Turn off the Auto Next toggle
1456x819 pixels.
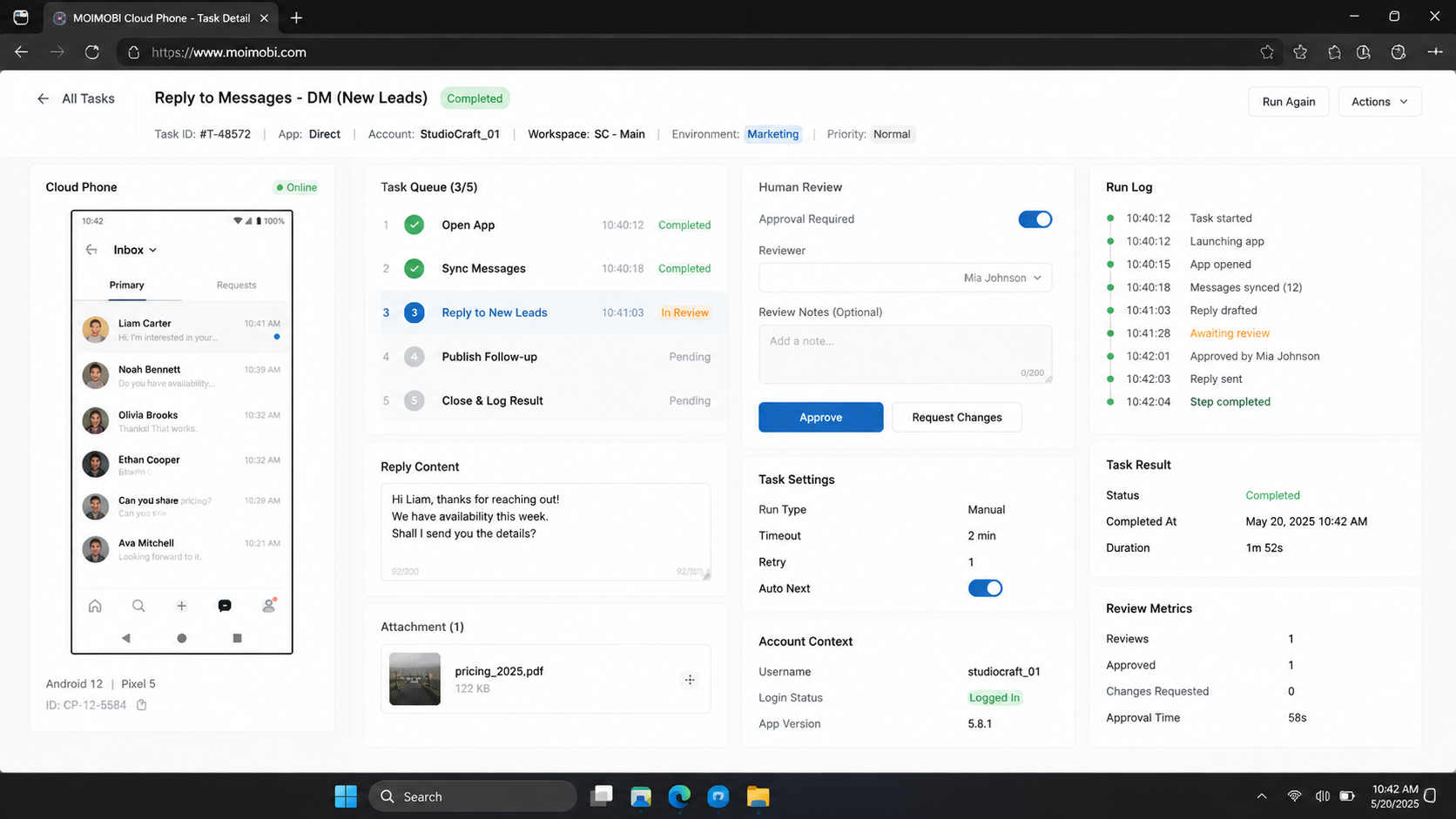[985, 588]
